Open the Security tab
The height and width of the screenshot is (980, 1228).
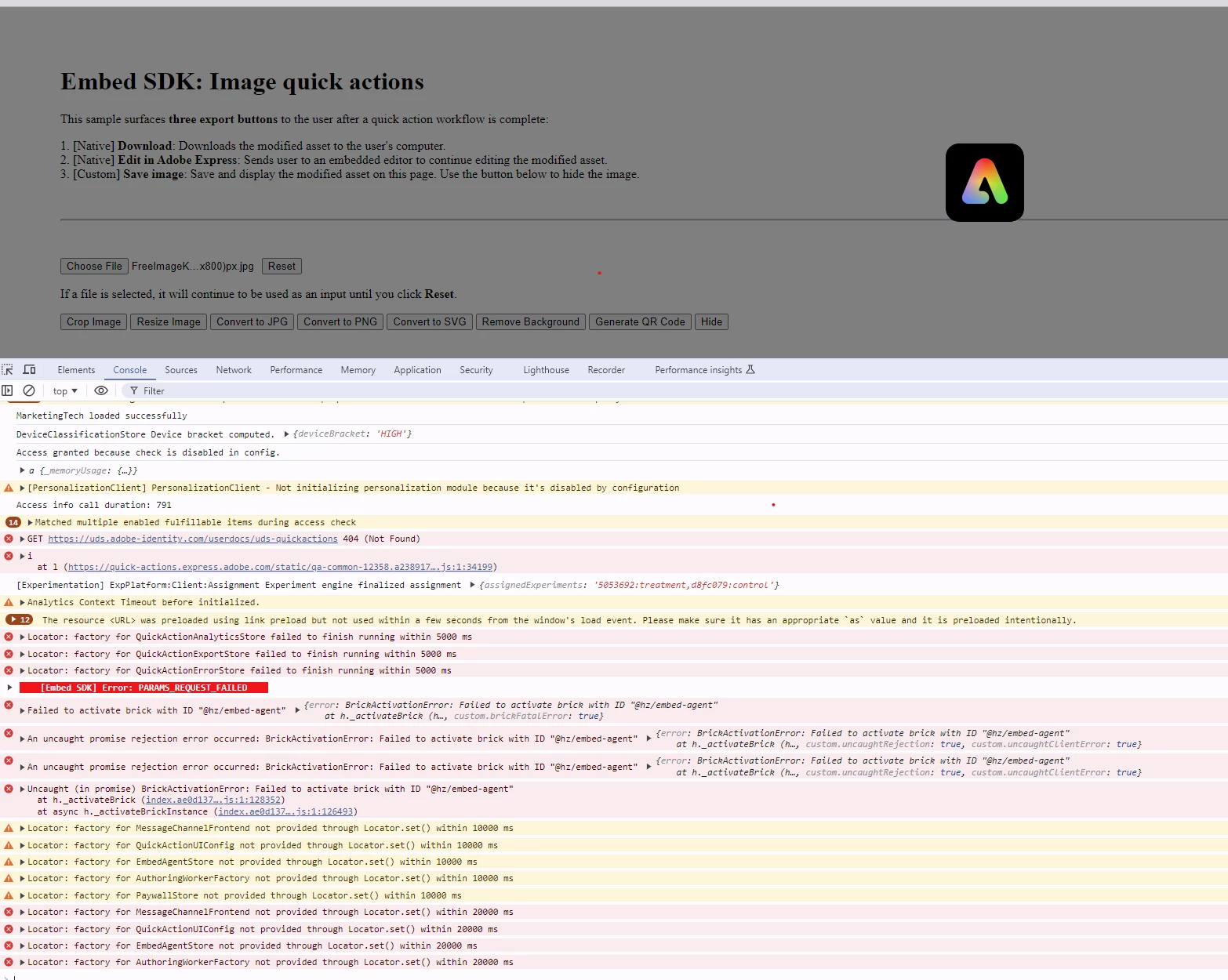(476, 370)
